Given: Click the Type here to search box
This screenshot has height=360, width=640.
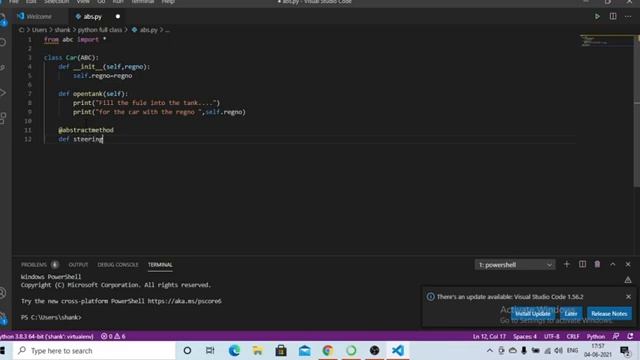Looking at the screenshot, I should coord(95,351).
